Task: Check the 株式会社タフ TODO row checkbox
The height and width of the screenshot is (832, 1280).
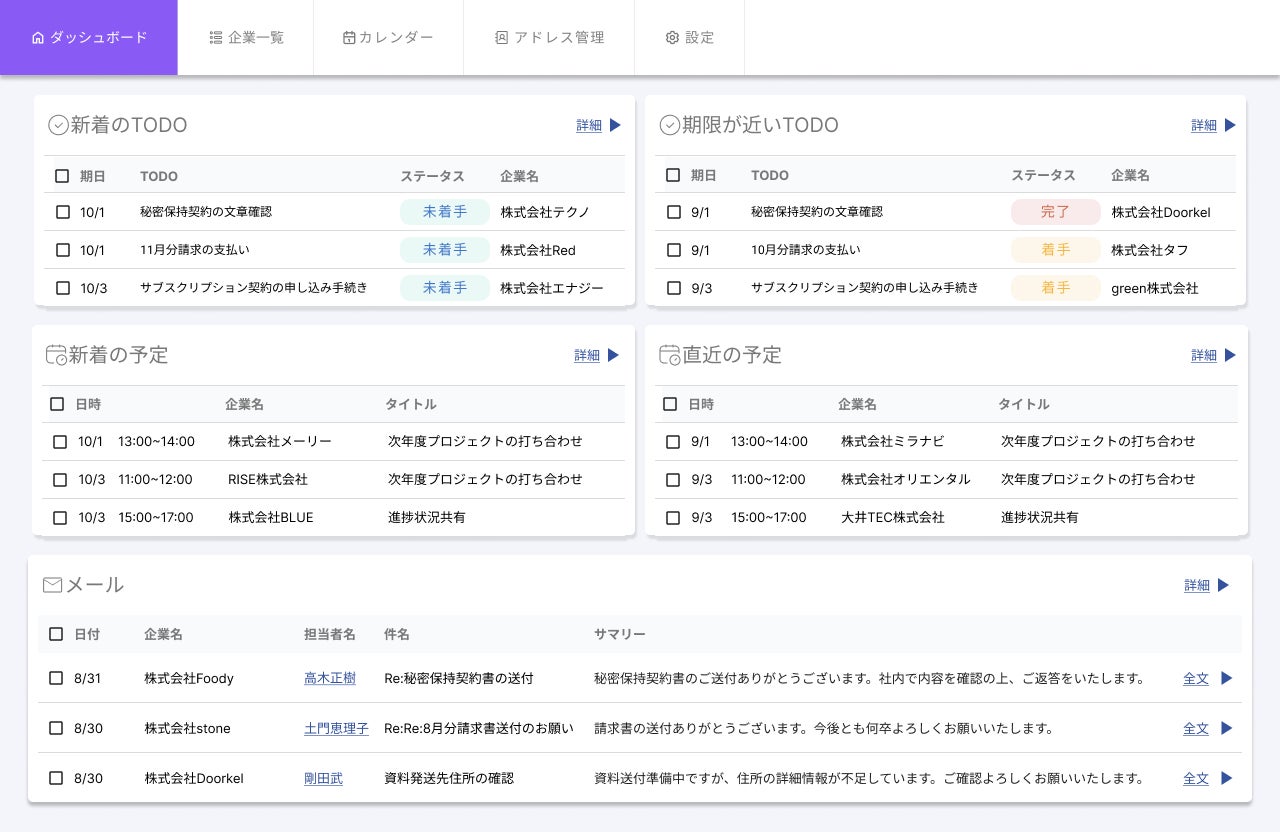Action: coord(674,250)
